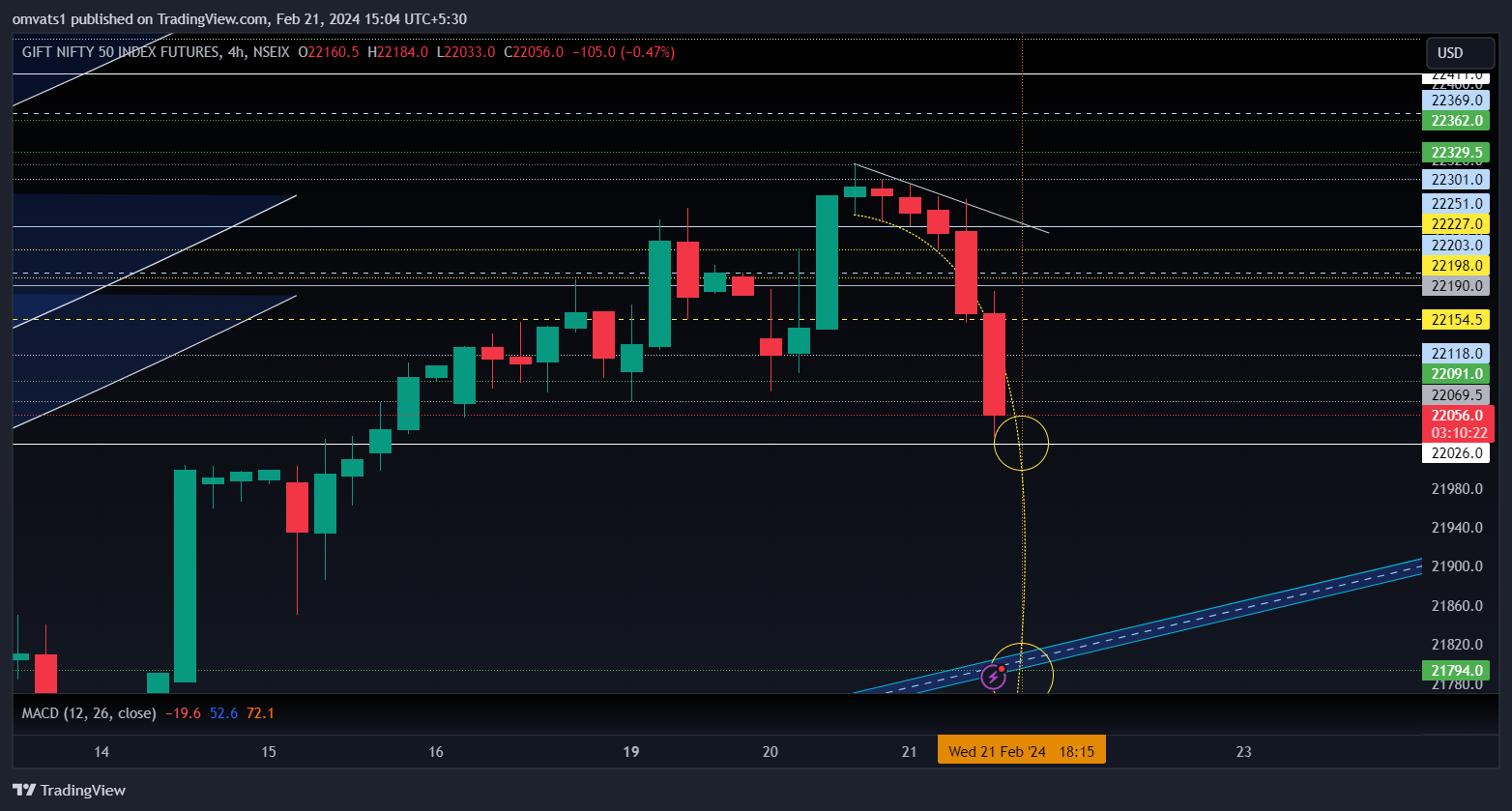Click the change value −105.0 (−0.47%)

[x=624, y=52]
